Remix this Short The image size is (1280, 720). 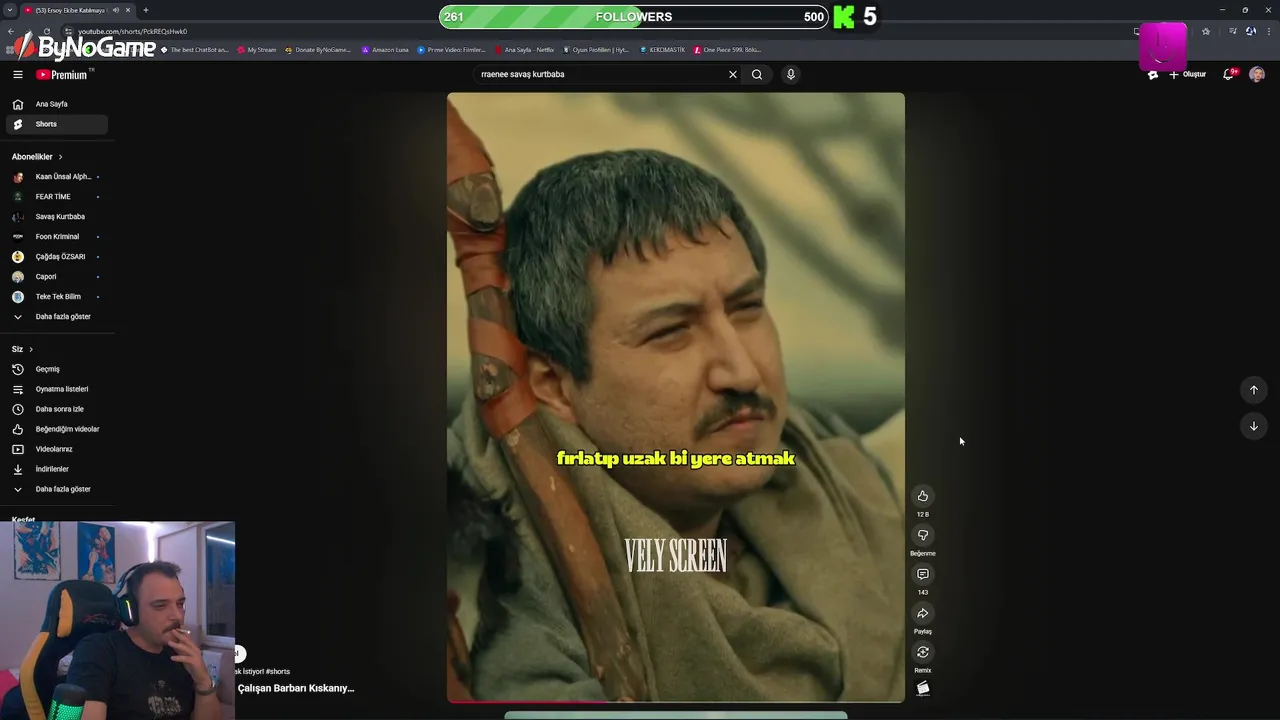point(923,652)
